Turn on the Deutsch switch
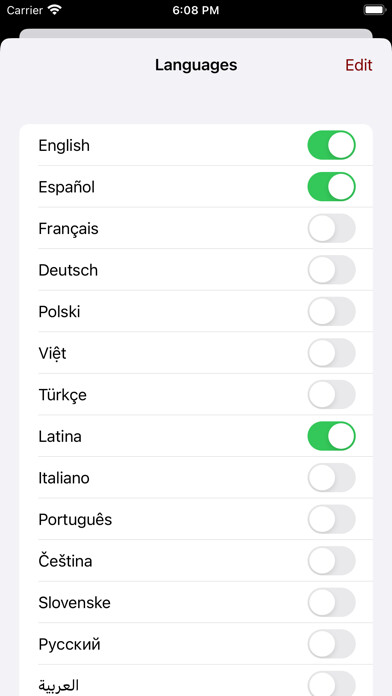Screen dimensions: 392x696 click(332, 270)
